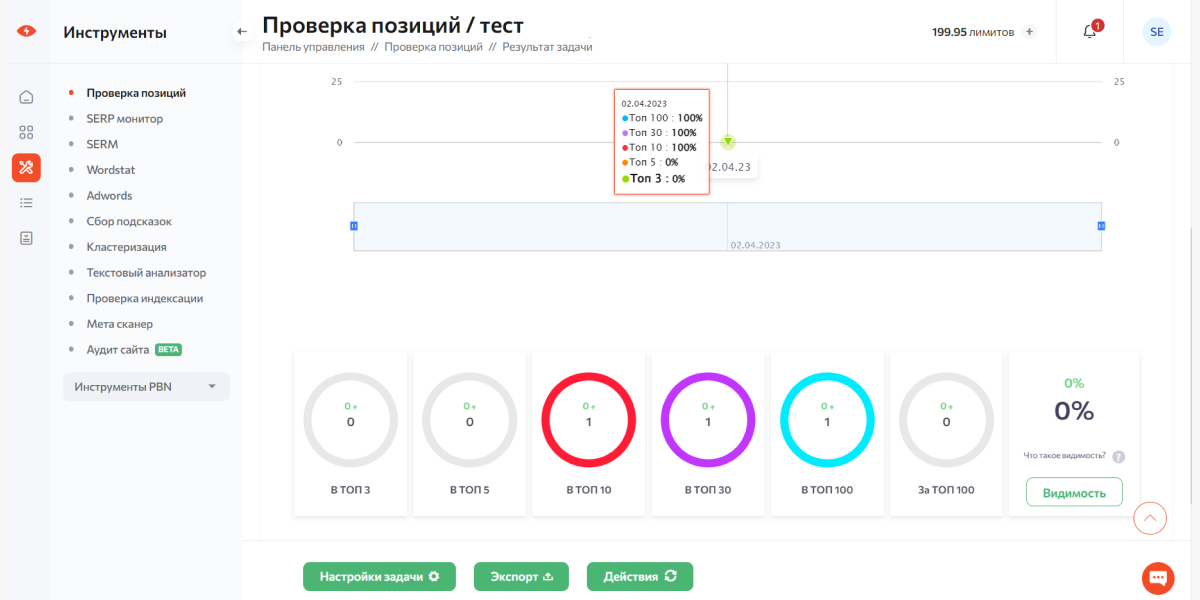The image size is (1200, 600).
Task: Open Аудит сайта BETA tool
Action: pos(134,350)
